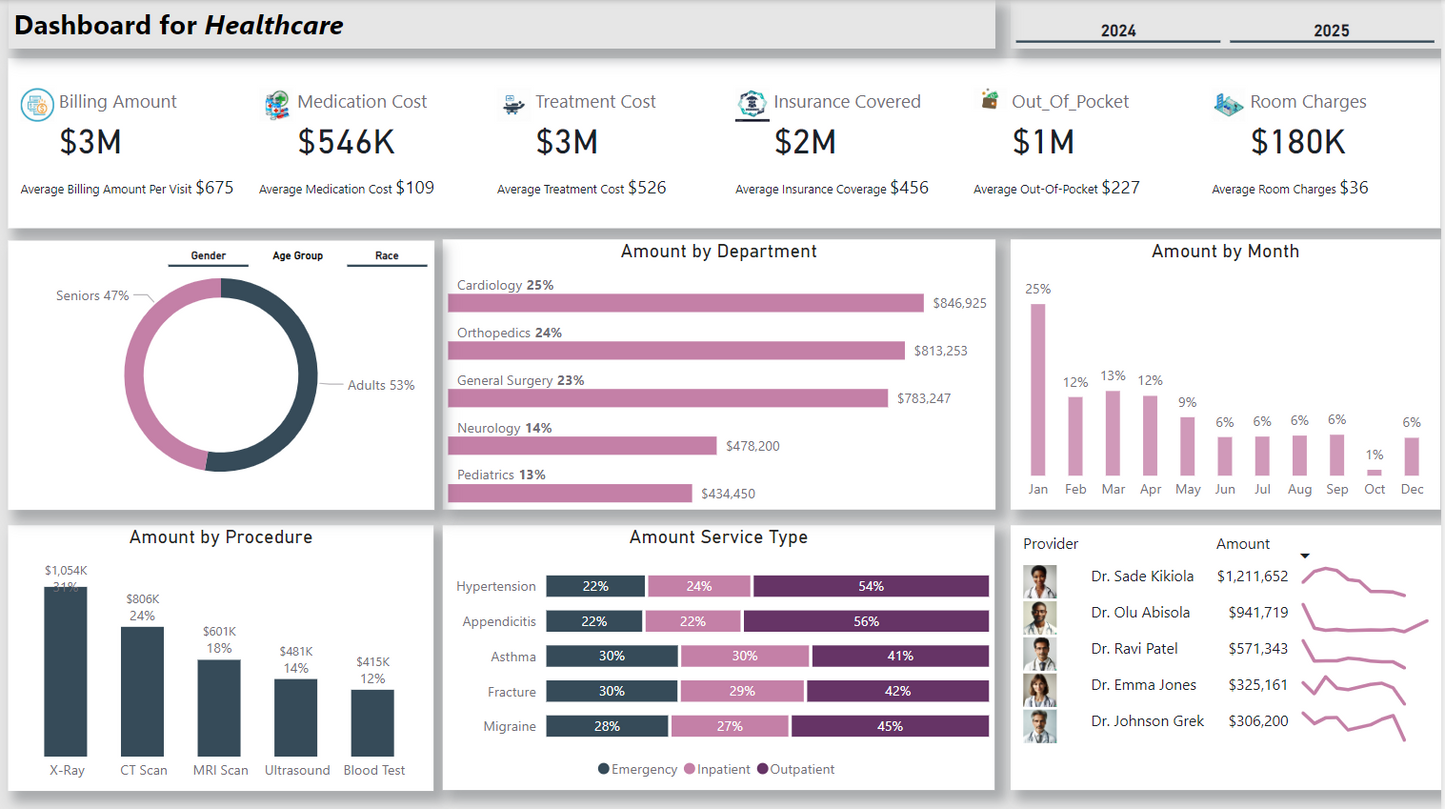Click the Cardiology bar in department chart

coord(686,303)
